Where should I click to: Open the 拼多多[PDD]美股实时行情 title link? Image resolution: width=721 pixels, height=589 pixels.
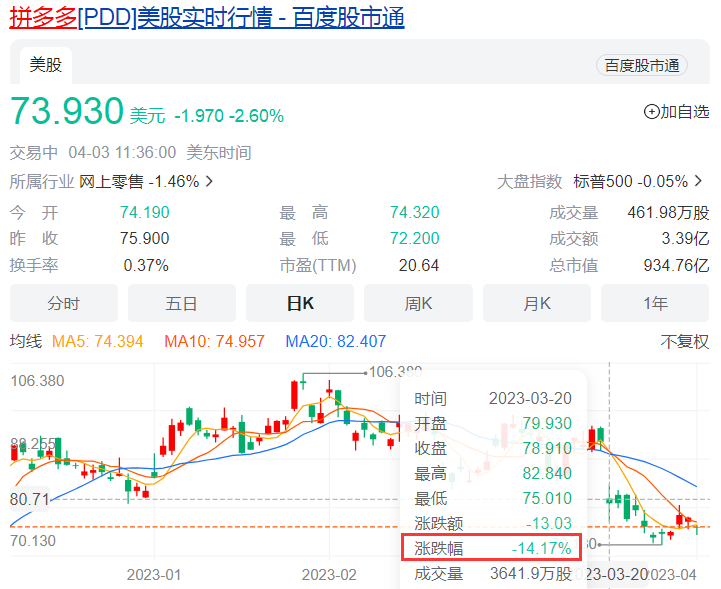pos(207,18)
